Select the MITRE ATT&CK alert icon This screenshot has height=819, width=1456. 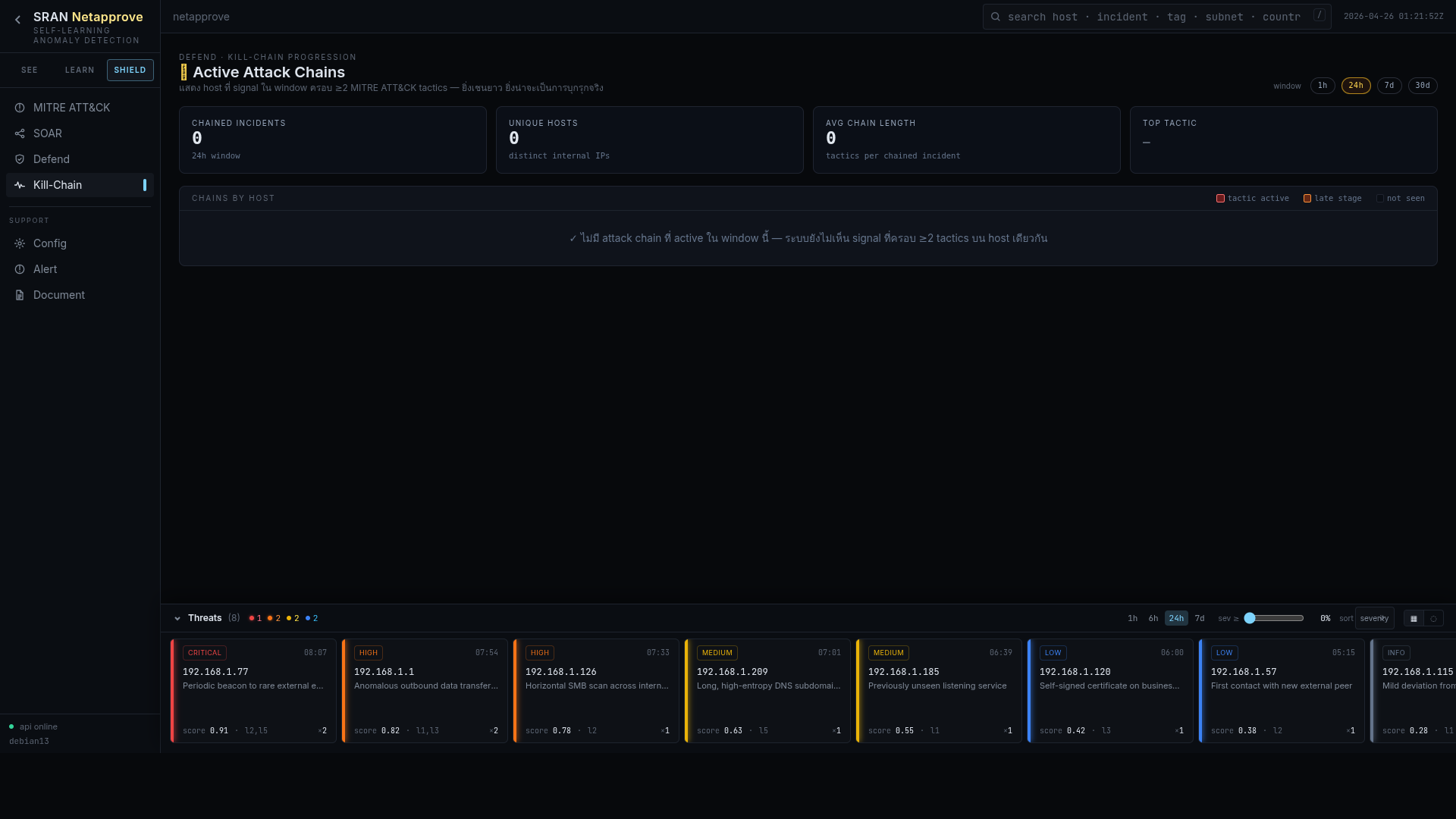(x=20, y=108)
